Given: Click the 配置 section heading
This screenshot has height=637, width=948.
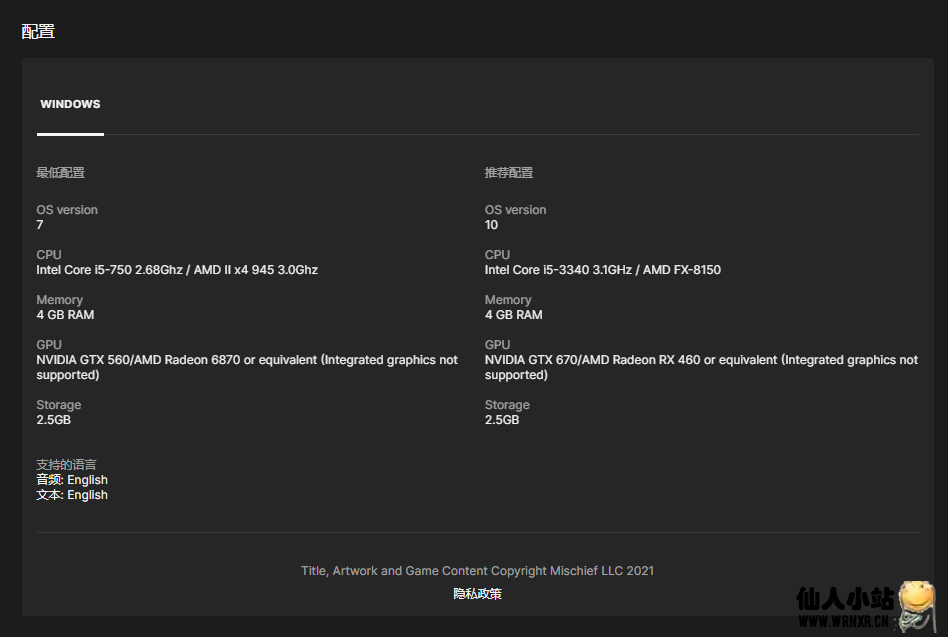Looking at the screenshot, I should (38, 31).
